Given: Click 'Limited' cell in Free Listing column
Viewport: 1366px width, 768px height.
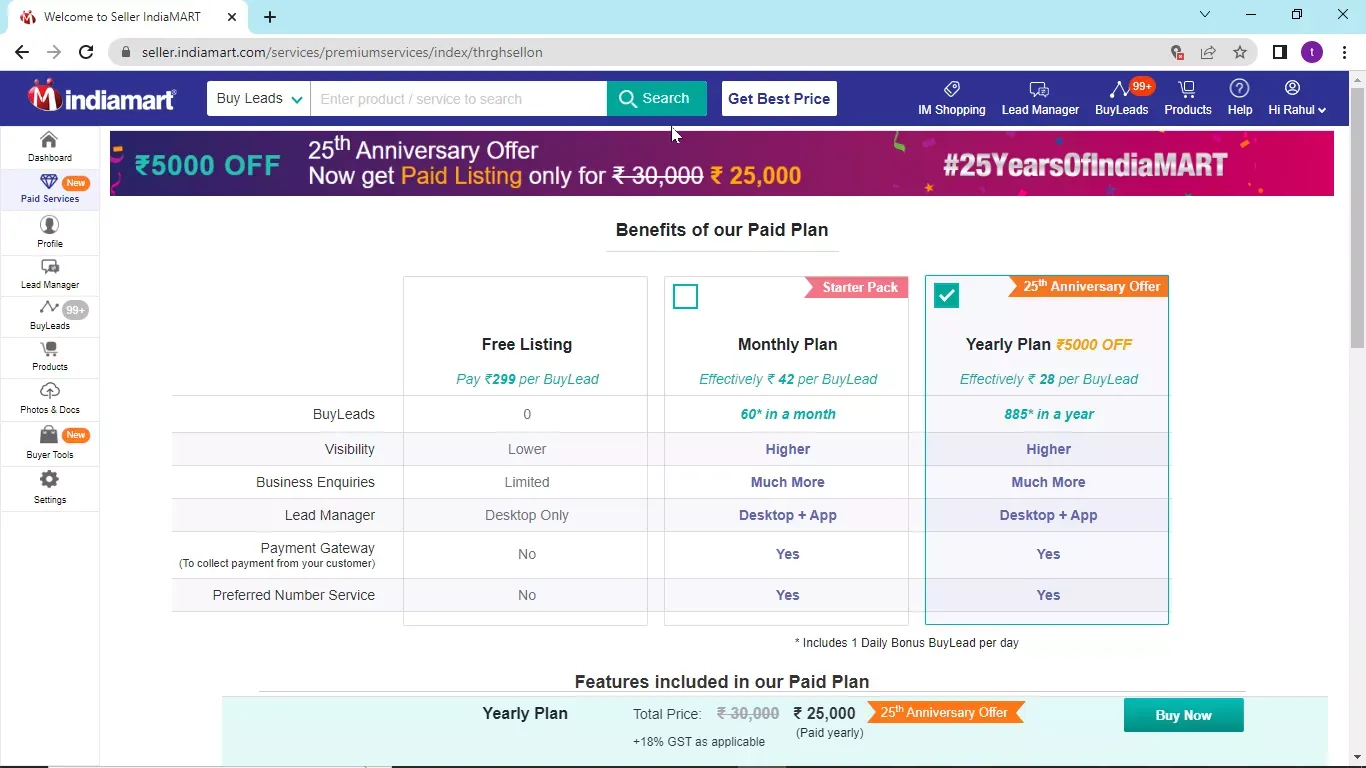Looking at the screenshot, I should tap(526, 482).
